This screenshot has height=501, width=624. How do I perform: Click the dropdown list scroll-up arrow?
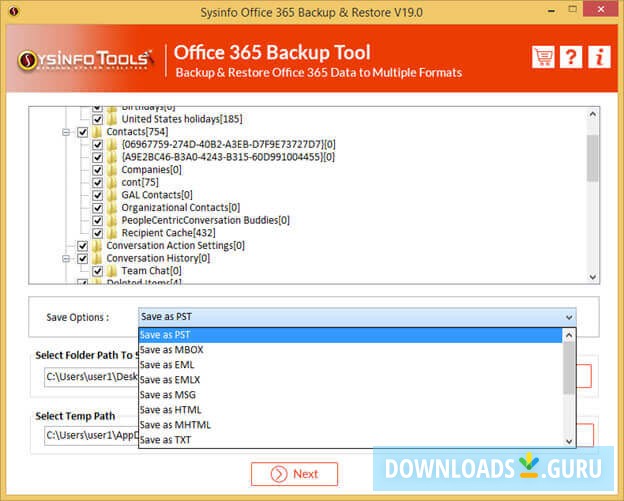pyautogui.click(x=569, y=335)
